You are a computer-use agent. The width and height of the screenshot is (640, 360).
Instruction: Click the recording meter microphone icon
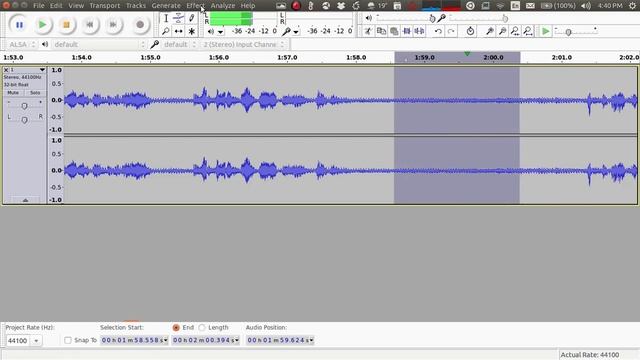coord(286,31)
